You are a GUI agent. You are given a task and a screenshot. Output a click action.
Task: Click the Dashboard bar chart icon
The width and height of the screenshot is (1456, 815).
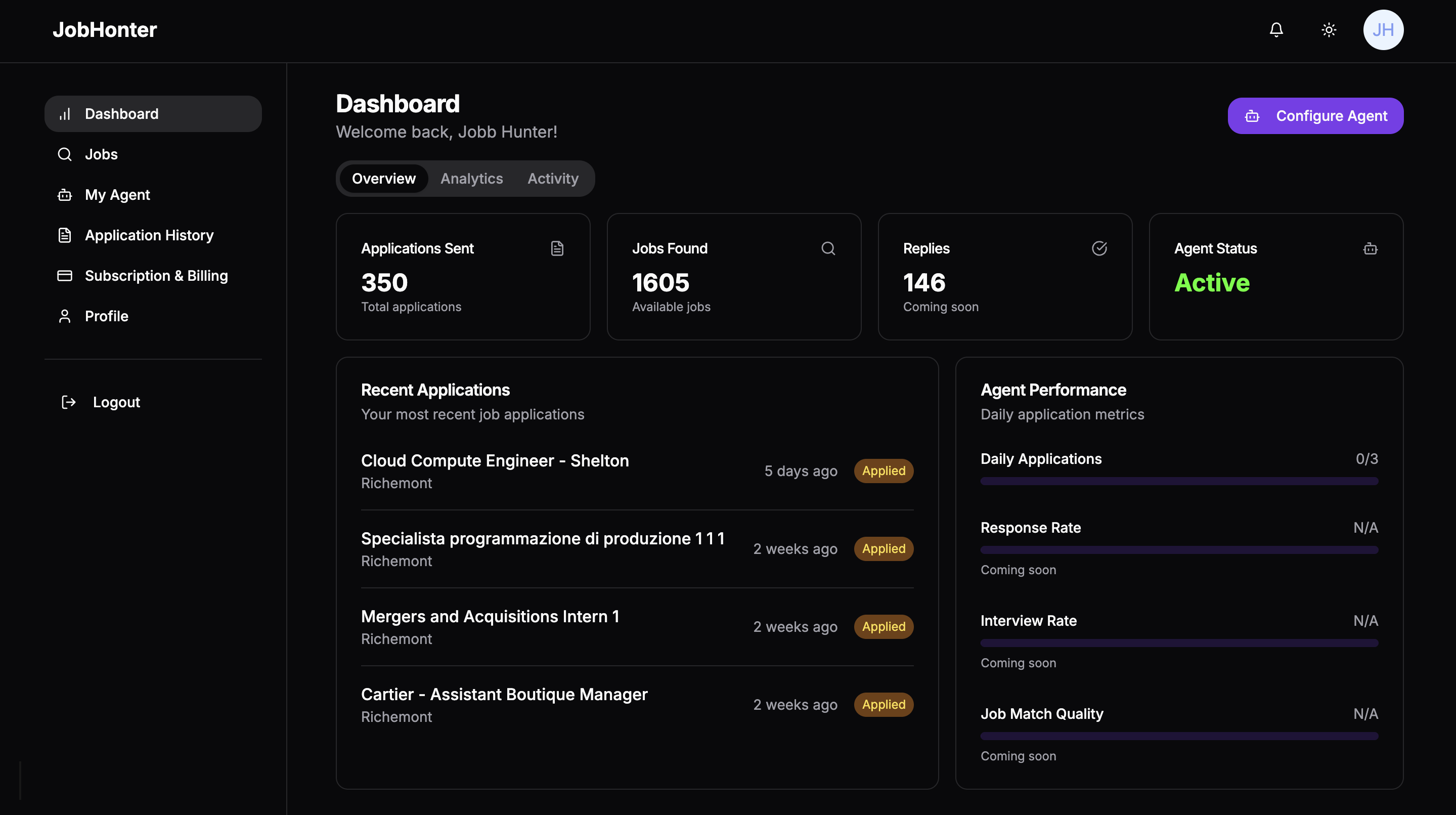pos(64,114)
